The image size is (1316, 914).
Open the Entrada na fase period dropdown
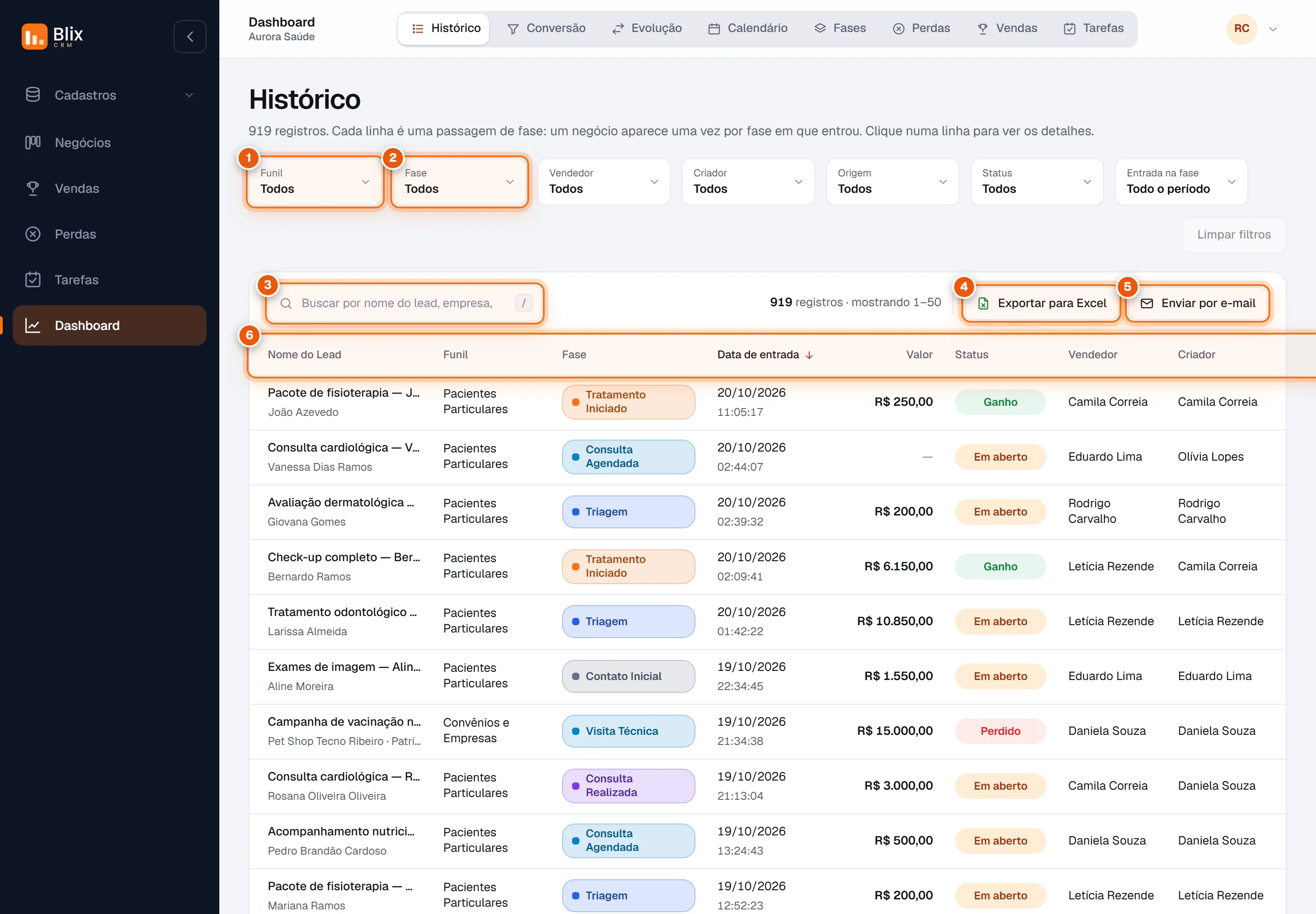click(x=1181, y=181)
